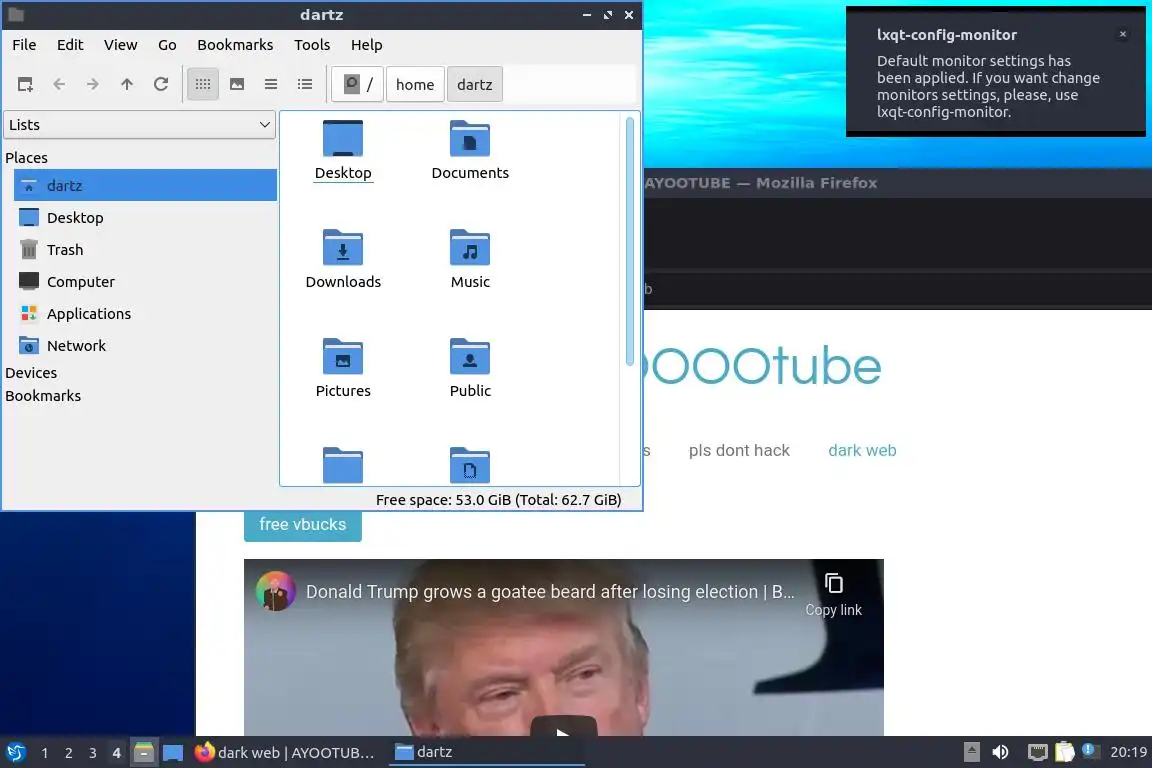Click the Copy link icon on the video
1152x768 pixels.
point(834,584)
